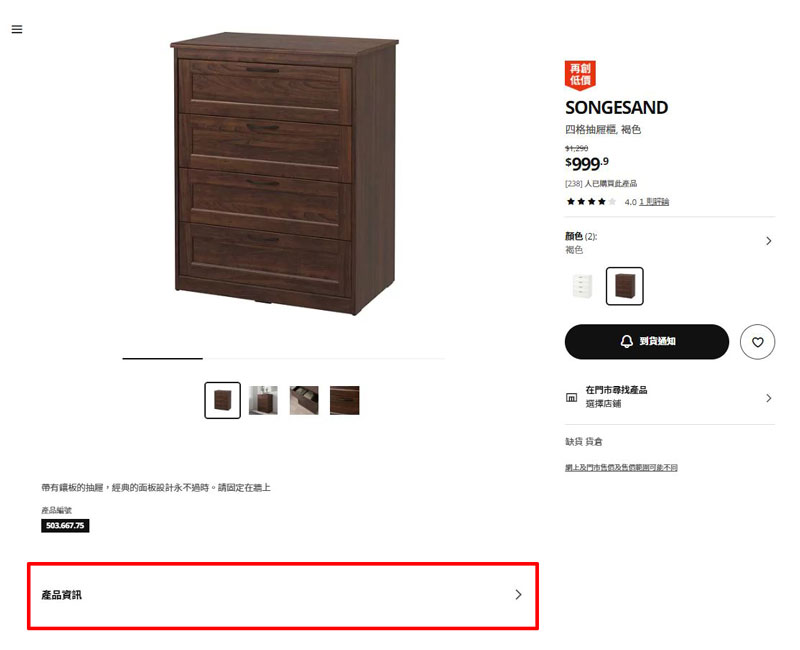Expand the 顏色 color options chevron

[768, 241]
